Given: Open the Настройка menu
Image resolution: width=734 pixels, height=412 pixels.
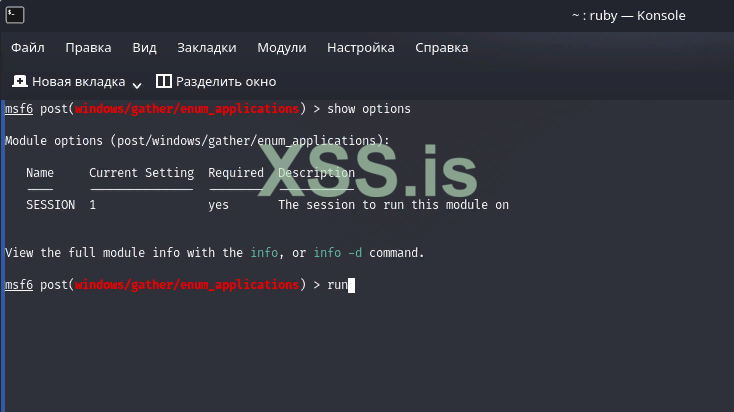Looking at the screenshot, I should point(361,48).
